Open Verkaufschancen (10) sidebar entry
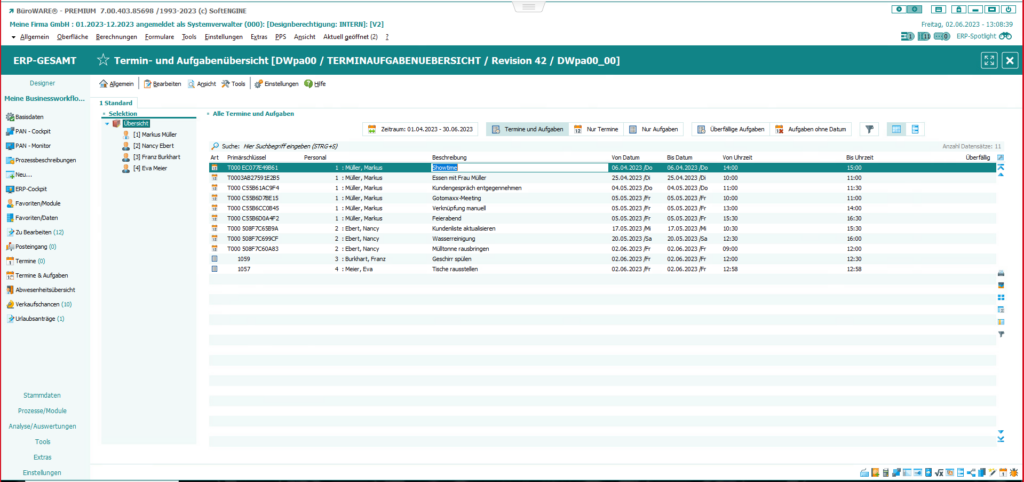 pyautogui.click(x=39, y=304)
